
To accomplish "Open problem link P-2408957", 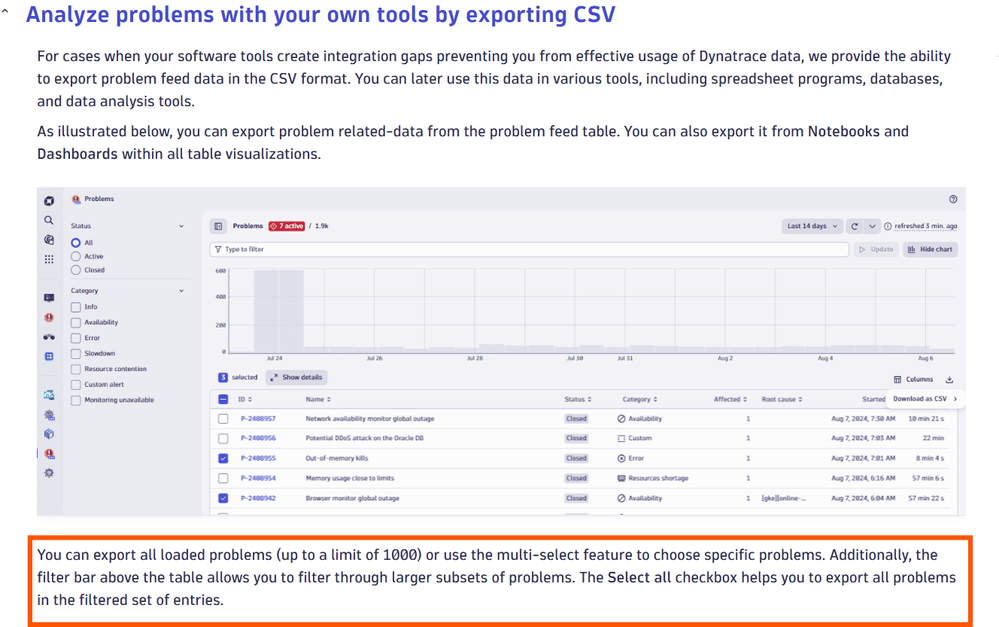I will [258, 419].
